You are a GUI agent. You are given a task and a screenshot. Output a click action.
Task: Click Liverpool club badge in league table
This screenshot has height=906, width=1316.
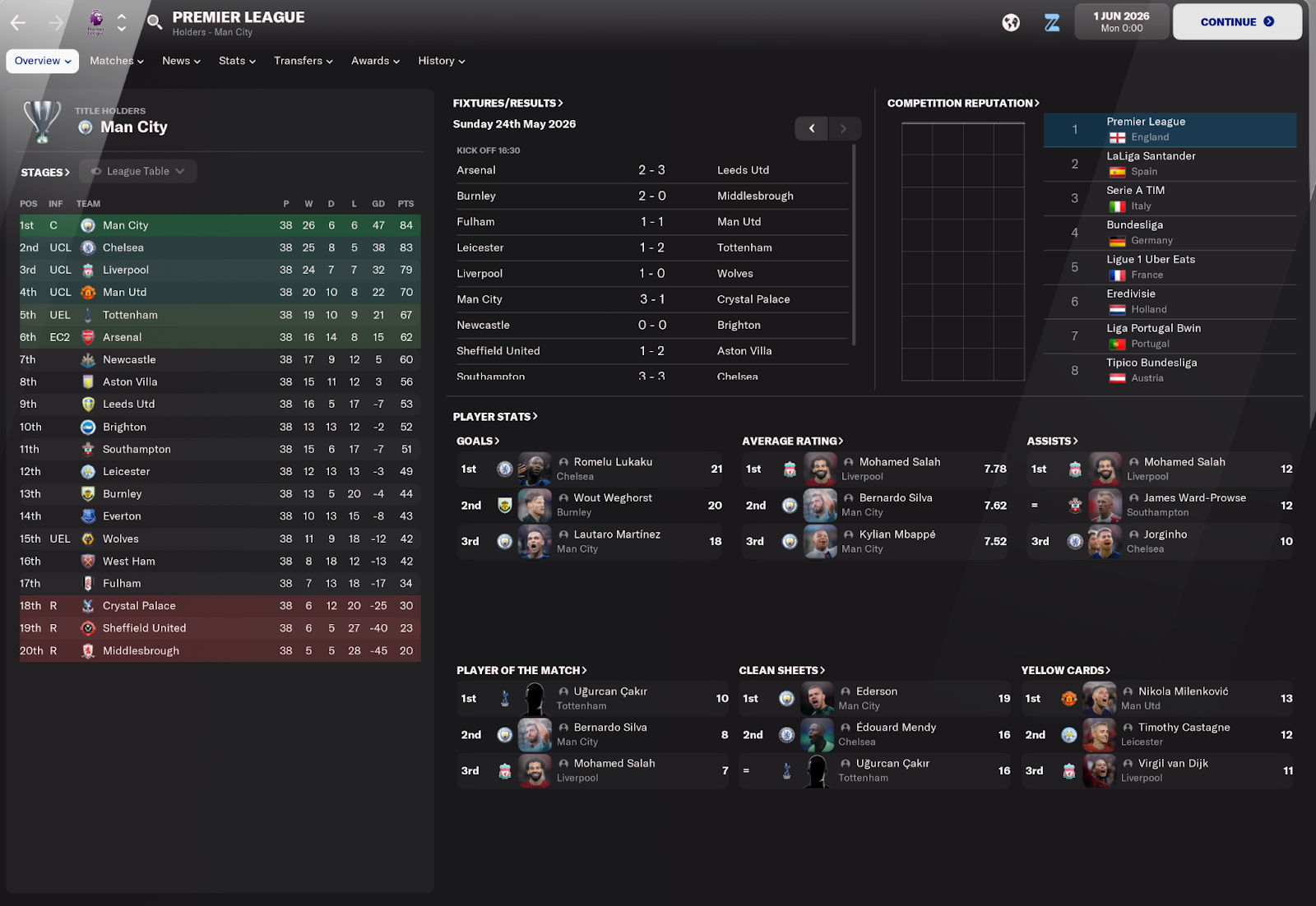click(88, 270)
